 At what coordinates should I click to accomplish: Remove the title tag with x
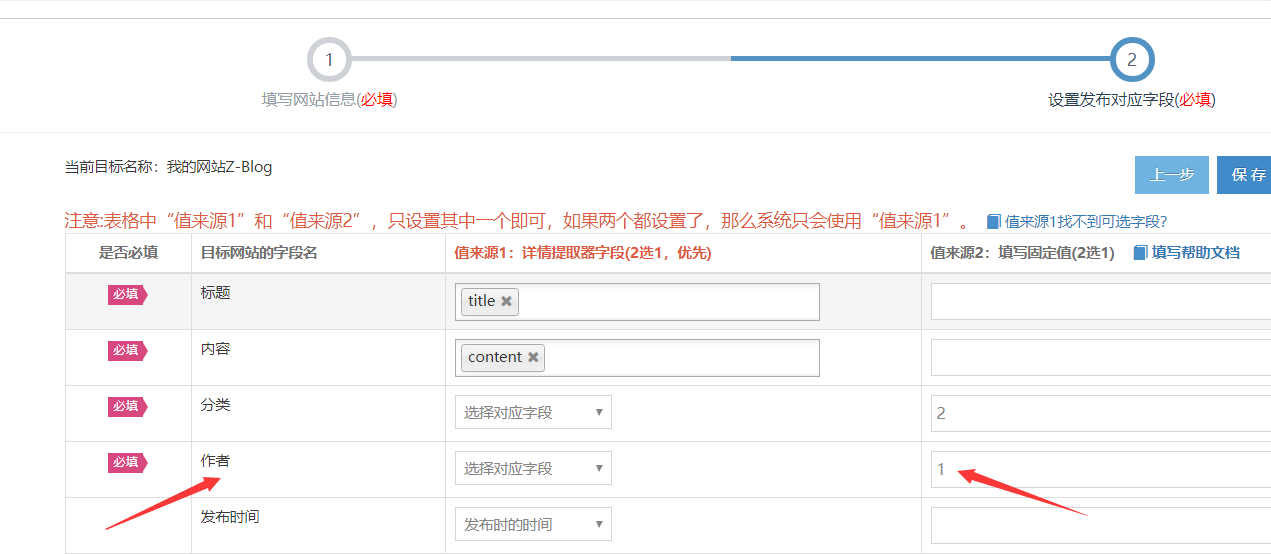[x=507, y=301]
